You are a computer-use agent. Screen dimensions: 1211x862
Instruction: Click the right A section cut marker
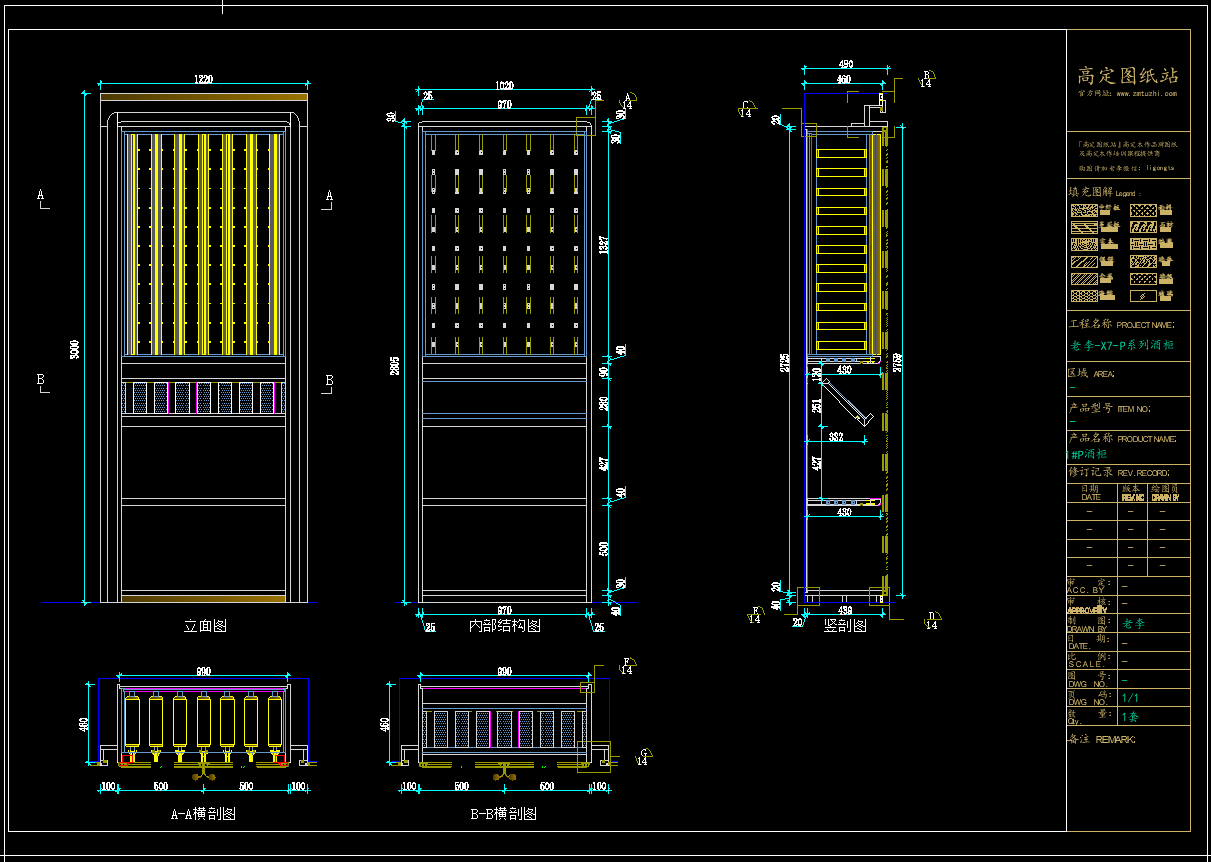coord(328,197)
